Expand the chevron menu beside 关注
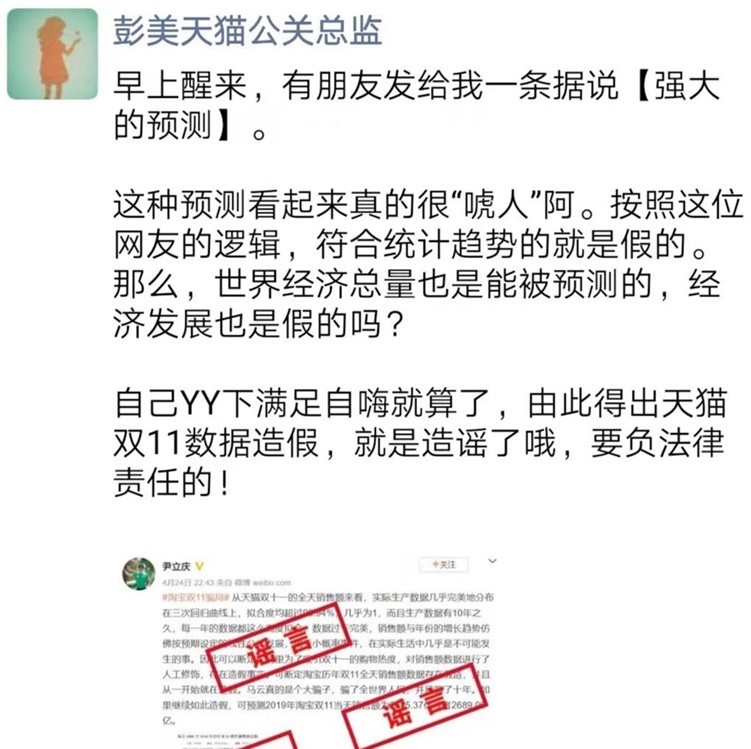 pyautogui.click(x=492, y=561)
